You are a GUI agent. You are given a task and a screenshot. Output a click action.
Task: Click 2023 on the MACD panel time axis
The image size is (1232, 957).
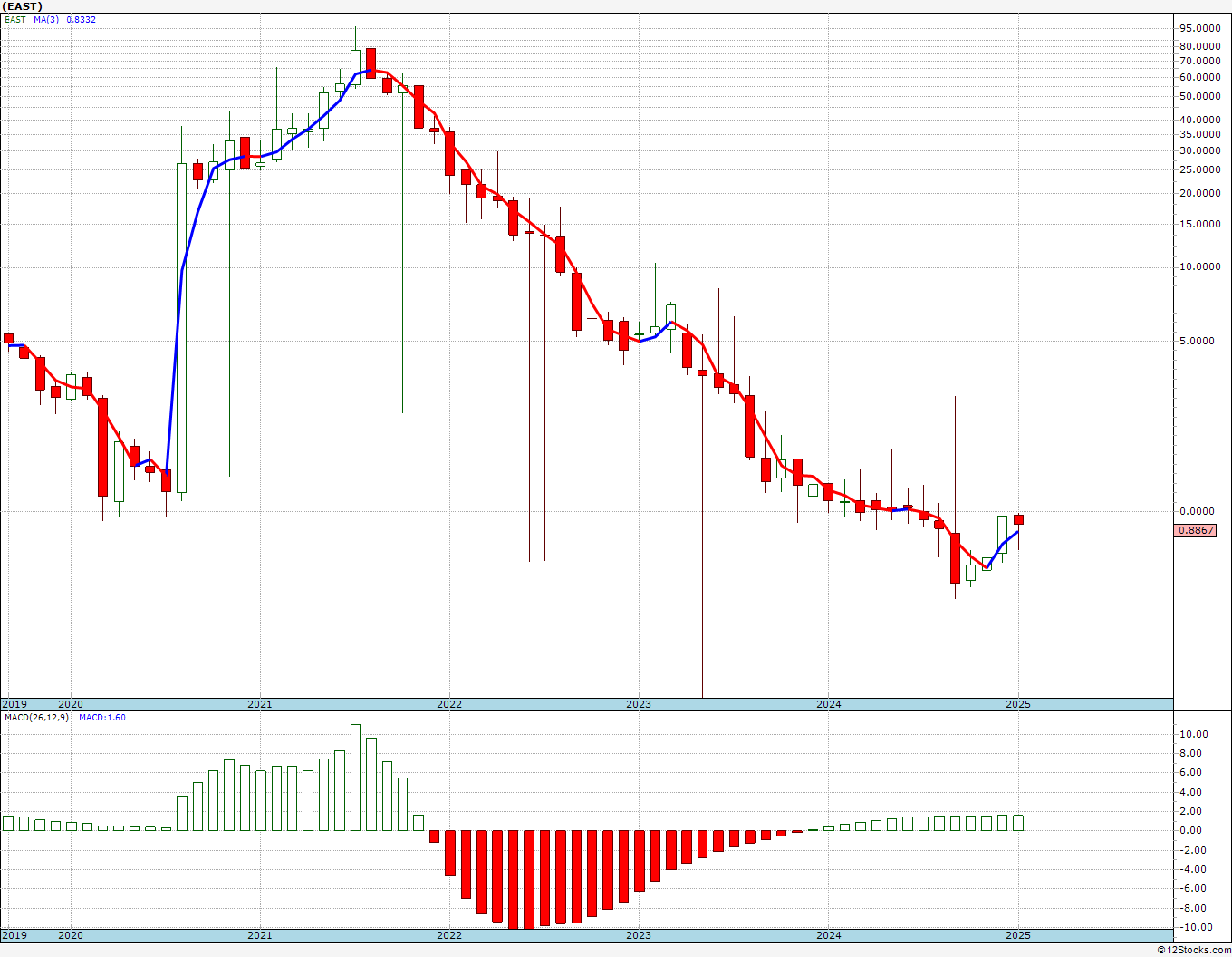point(639,935)
